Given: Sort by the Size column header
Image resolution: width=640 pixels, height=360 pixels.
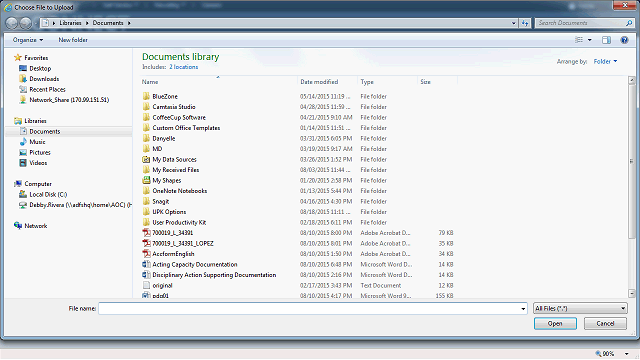Looking at the screenshot, I should (x=437, y=82).
